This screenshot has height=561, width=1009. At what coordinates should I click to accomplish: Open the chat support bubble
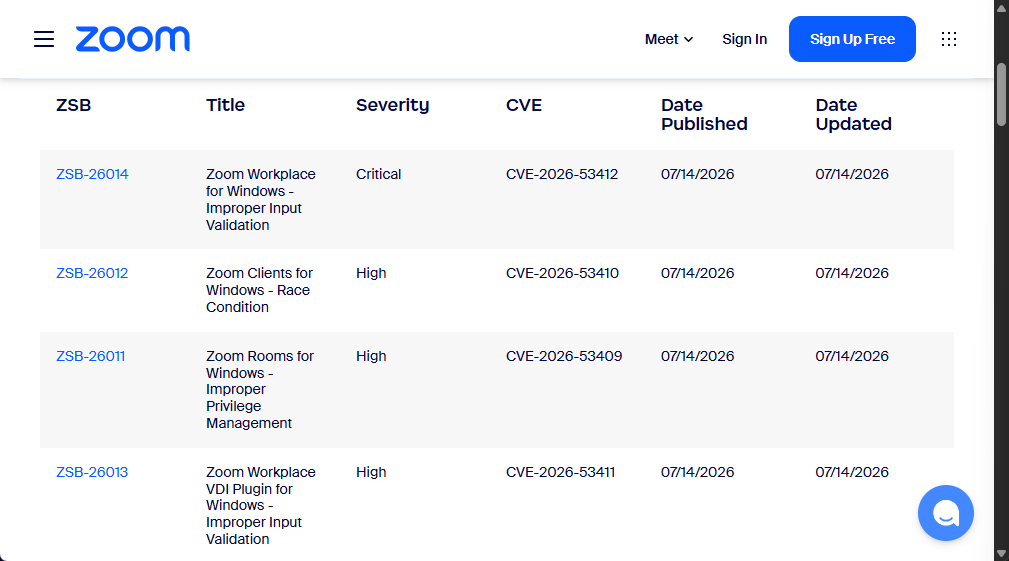click(945, 513)
